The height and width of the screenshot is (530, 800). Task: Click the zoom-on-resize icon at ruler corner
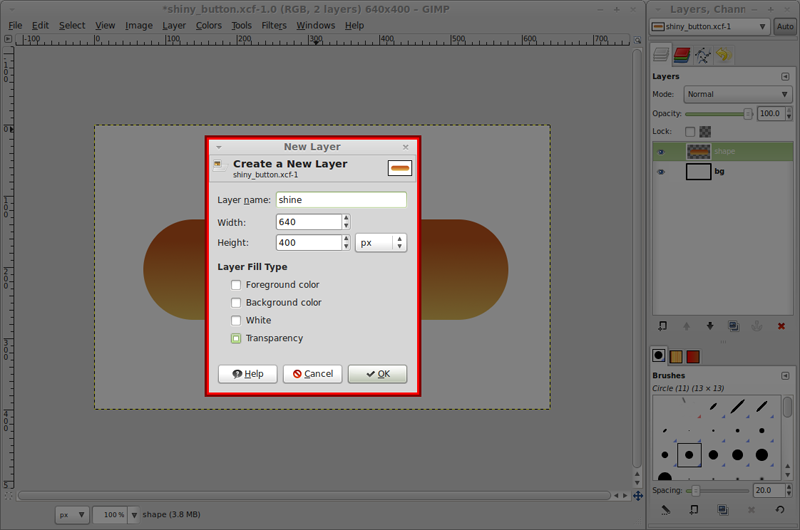(x=637, y=39)
